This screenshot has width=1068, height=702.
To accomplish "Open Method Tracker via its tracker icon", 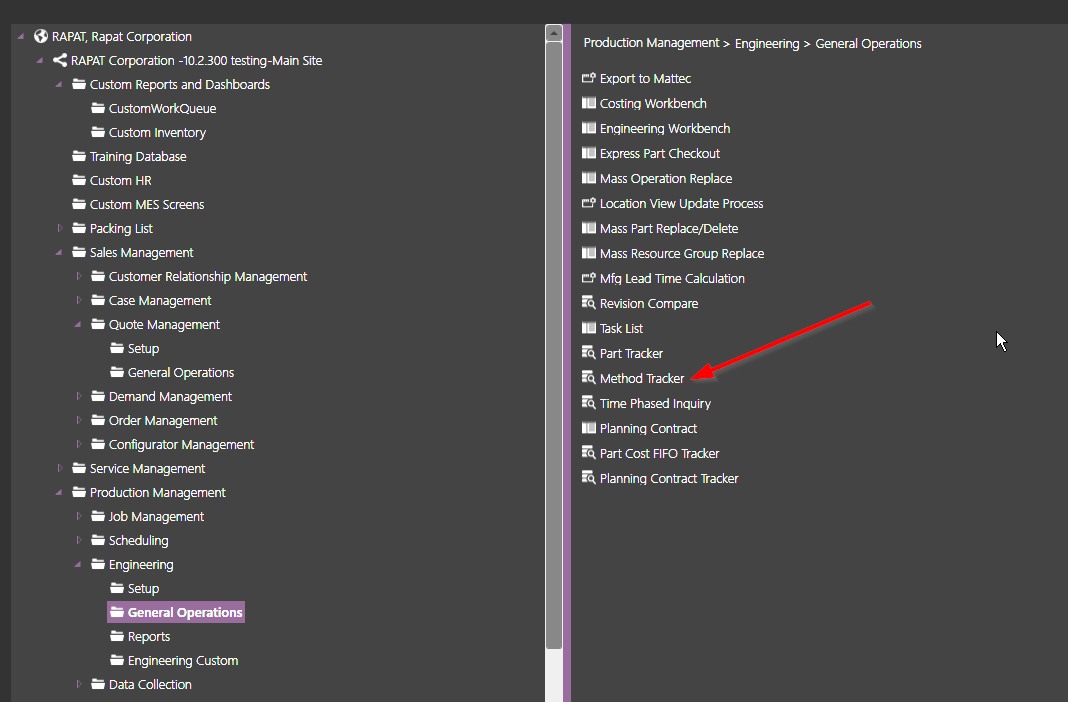I will pos(588,378).
